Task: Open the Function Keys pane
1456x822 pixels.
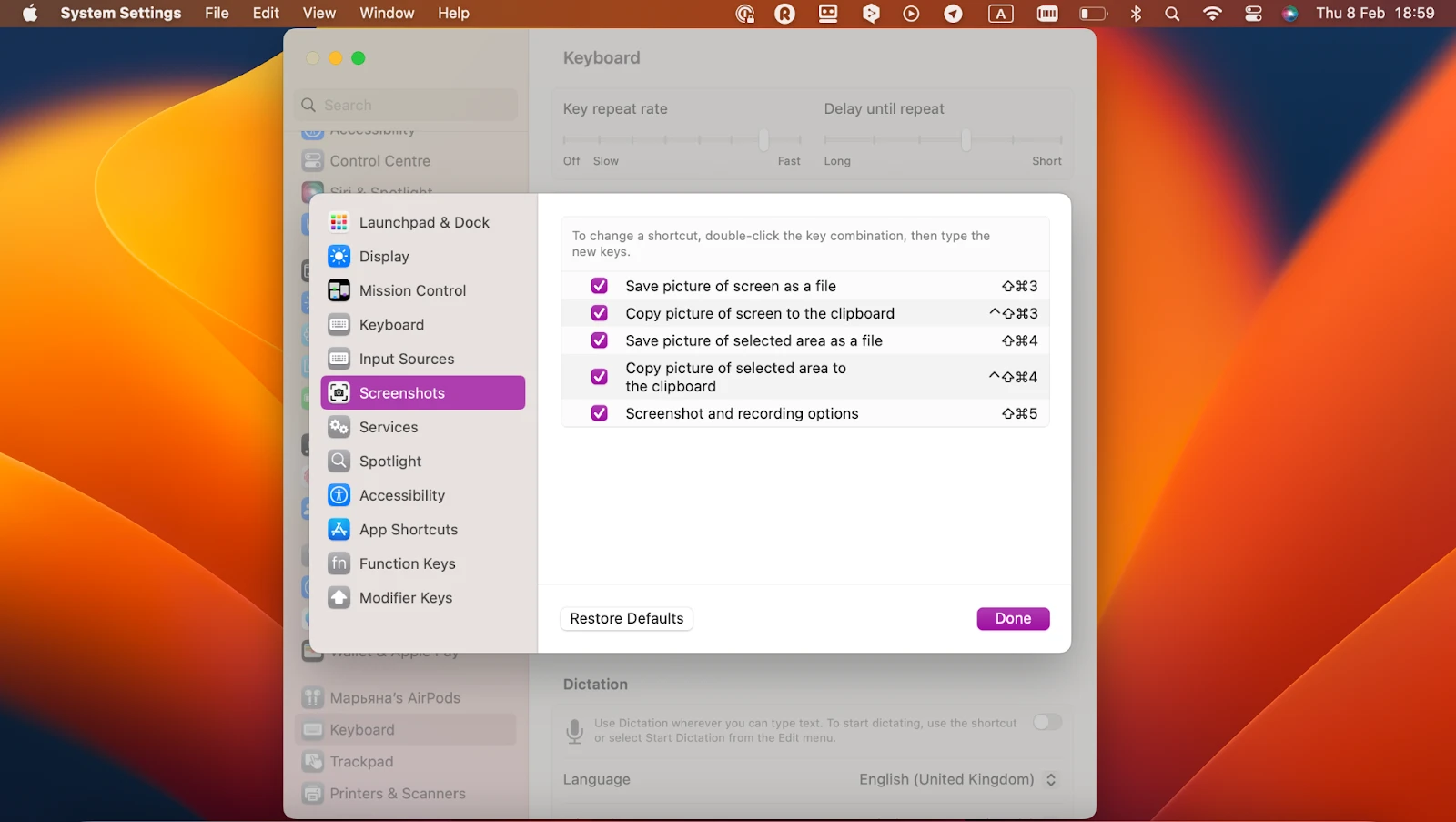Action: click(408, 563)
